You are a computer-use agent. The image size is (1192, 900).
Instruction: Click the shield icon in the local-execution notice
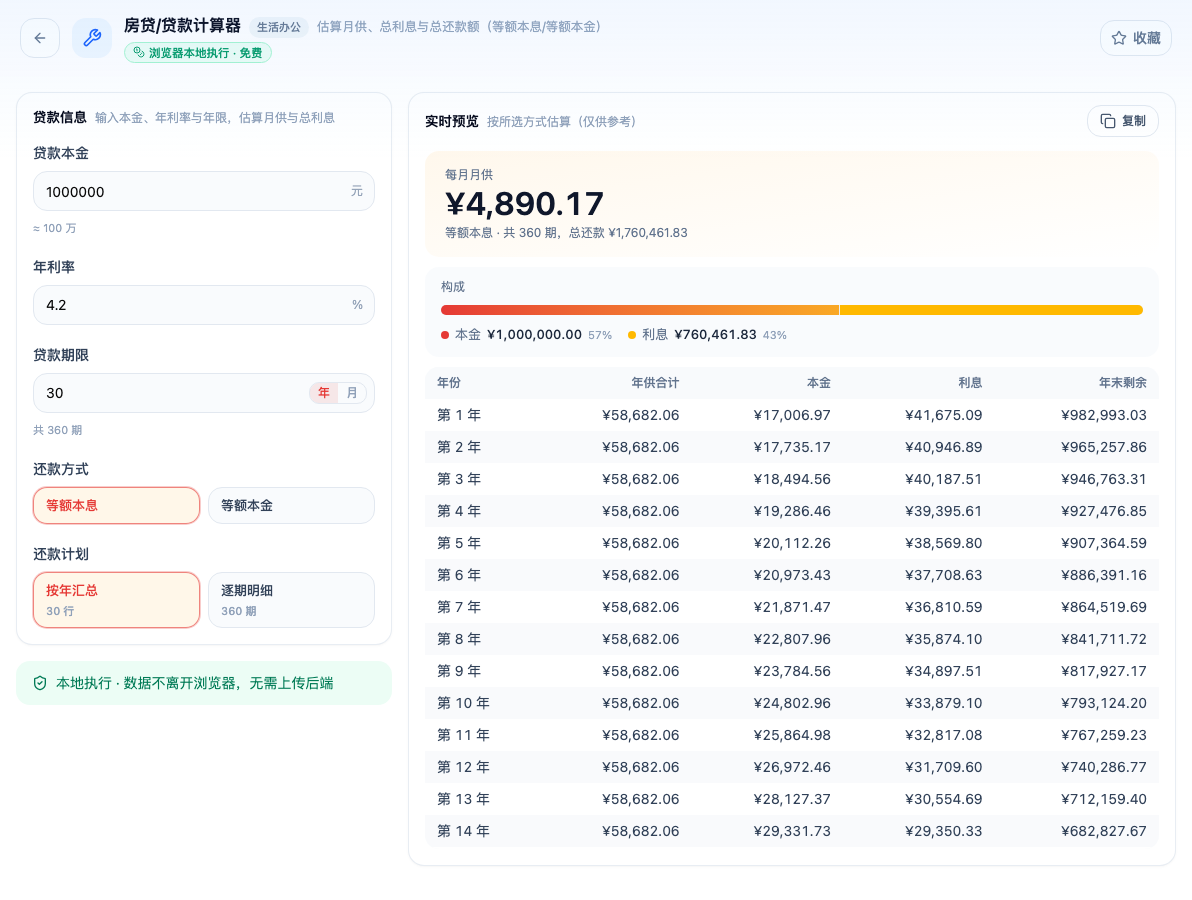click(x=40, y=683)
